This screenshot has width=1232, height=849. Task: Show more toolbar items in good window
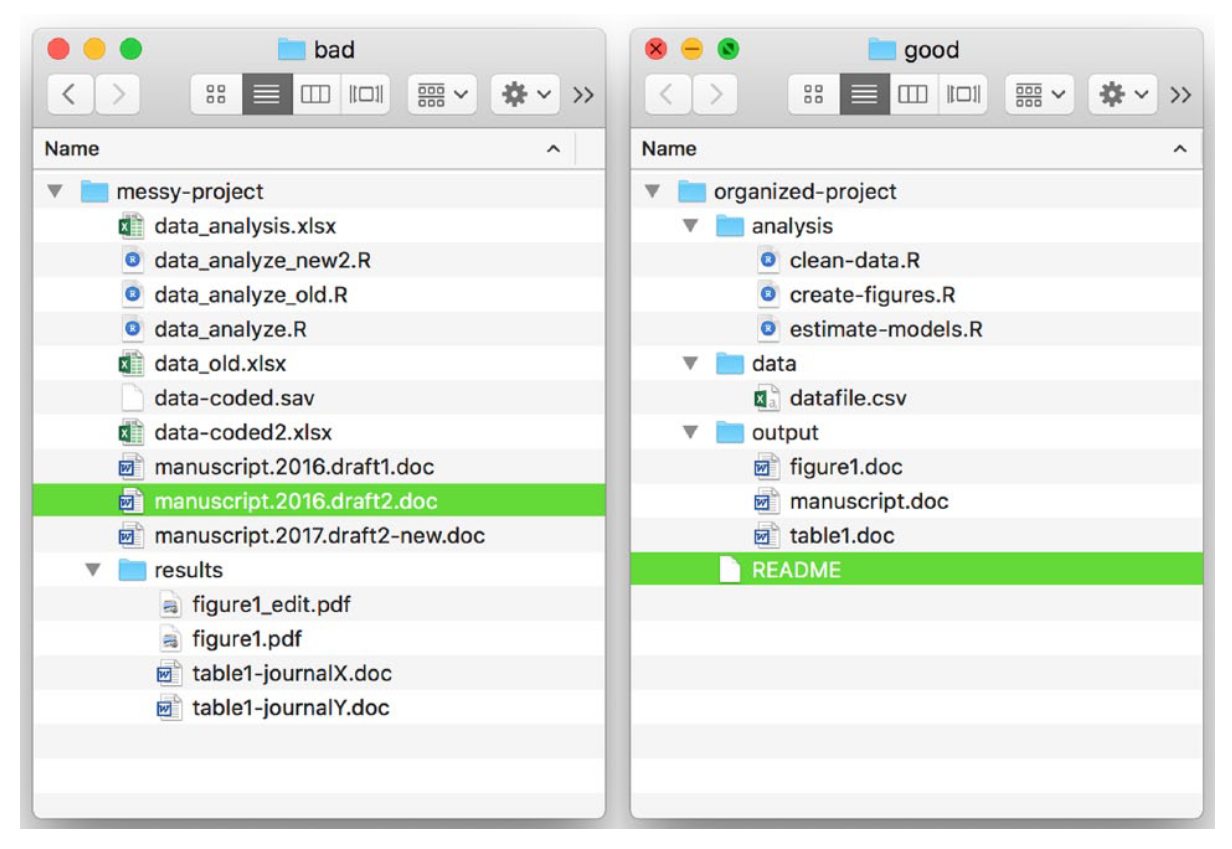(x=1180, y=95)
